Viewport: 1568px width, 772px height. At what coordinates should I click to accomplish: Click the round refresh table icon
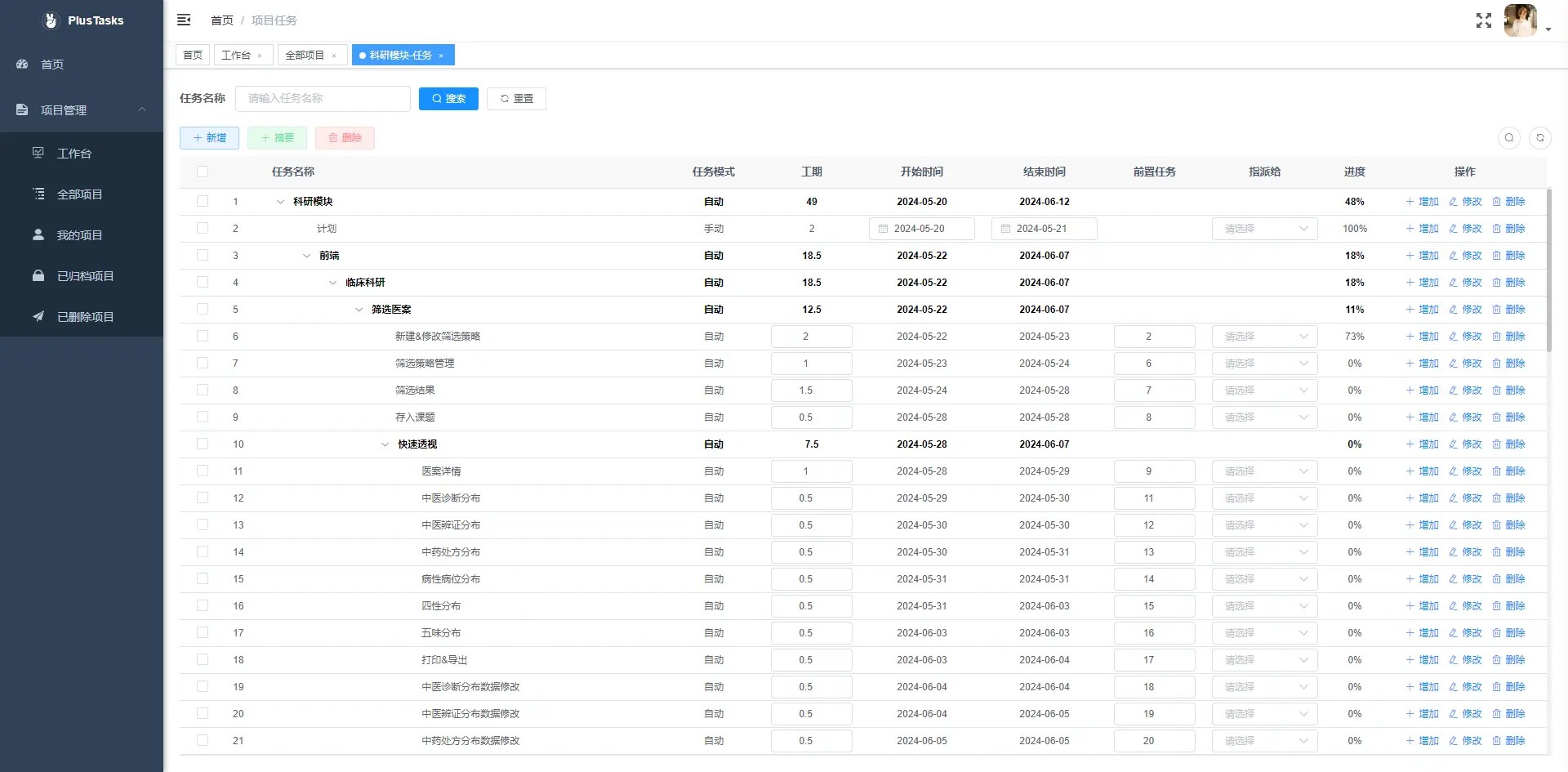pos(1539,138)
